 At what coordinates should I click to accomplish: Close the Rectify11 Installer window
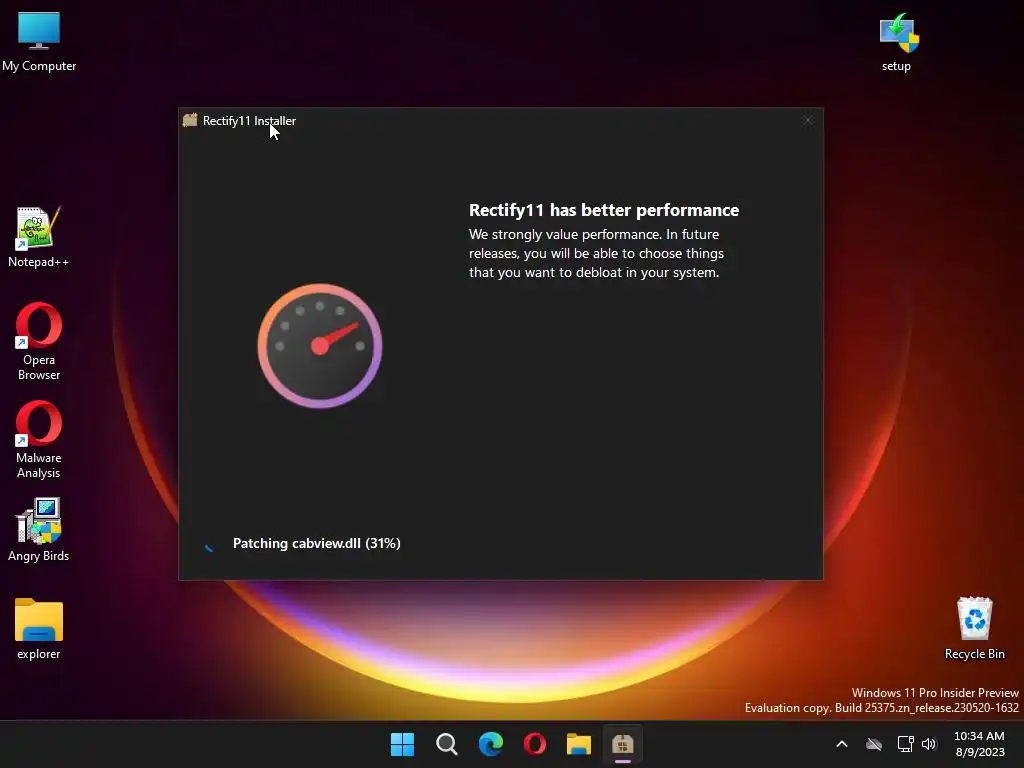click(808, 120)
